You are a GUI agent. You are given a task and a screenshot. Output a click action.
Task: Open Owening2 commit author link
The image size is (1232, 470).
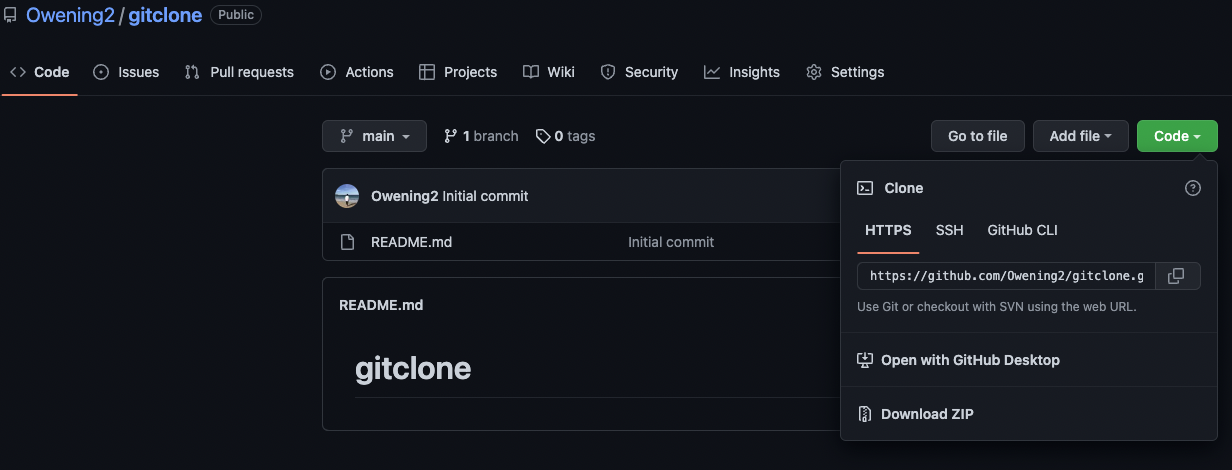405,196
